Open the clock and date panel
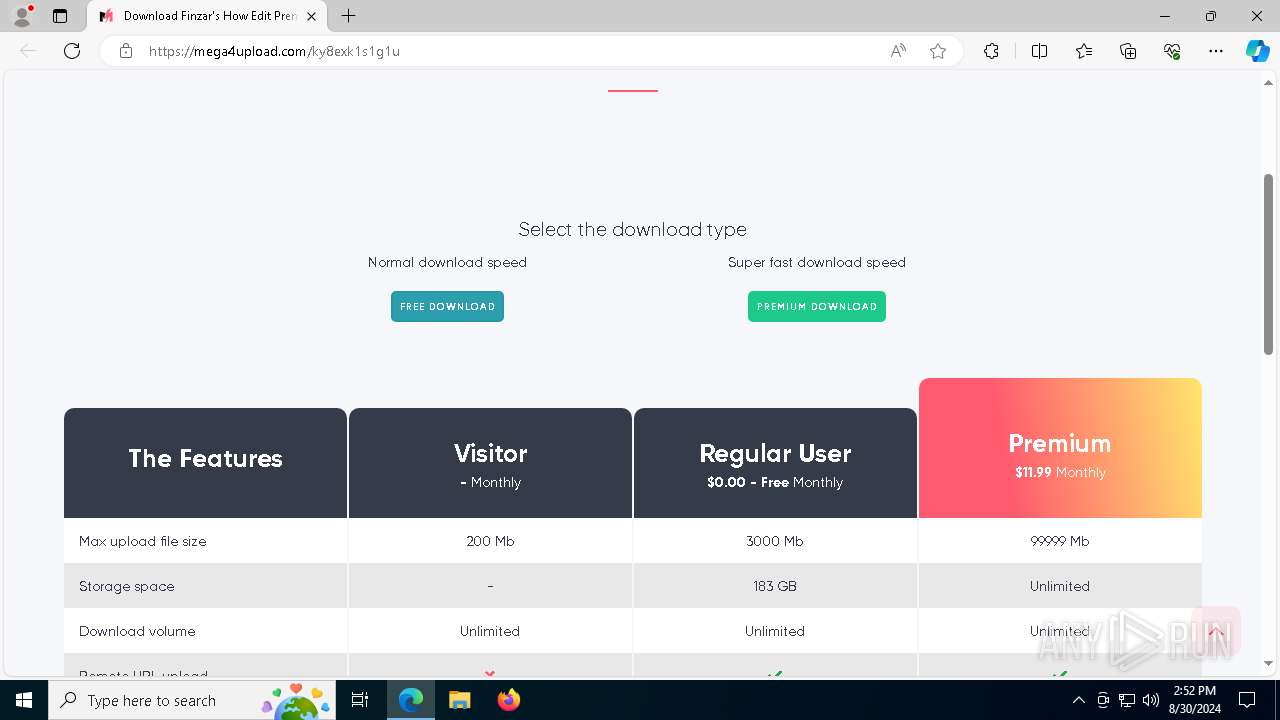This screenshot has height=720, width=1280. 1194,700
